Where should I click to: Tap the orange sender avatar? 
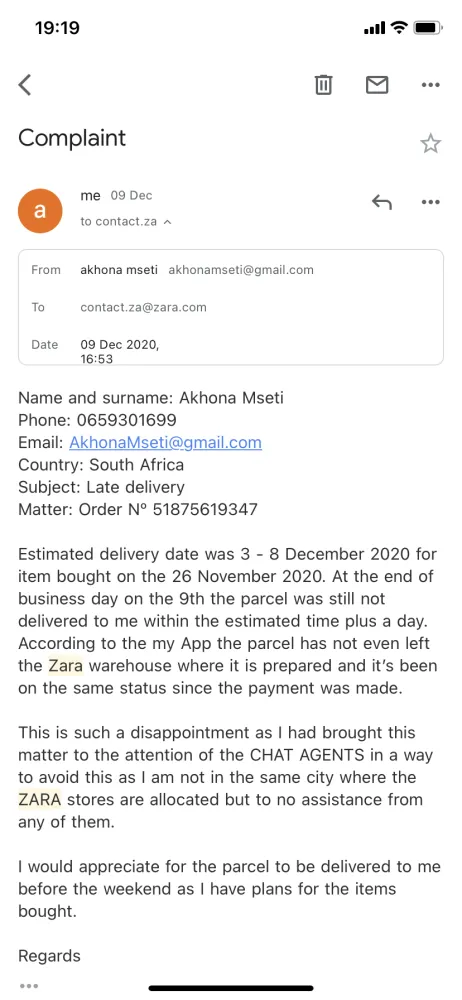40,210
